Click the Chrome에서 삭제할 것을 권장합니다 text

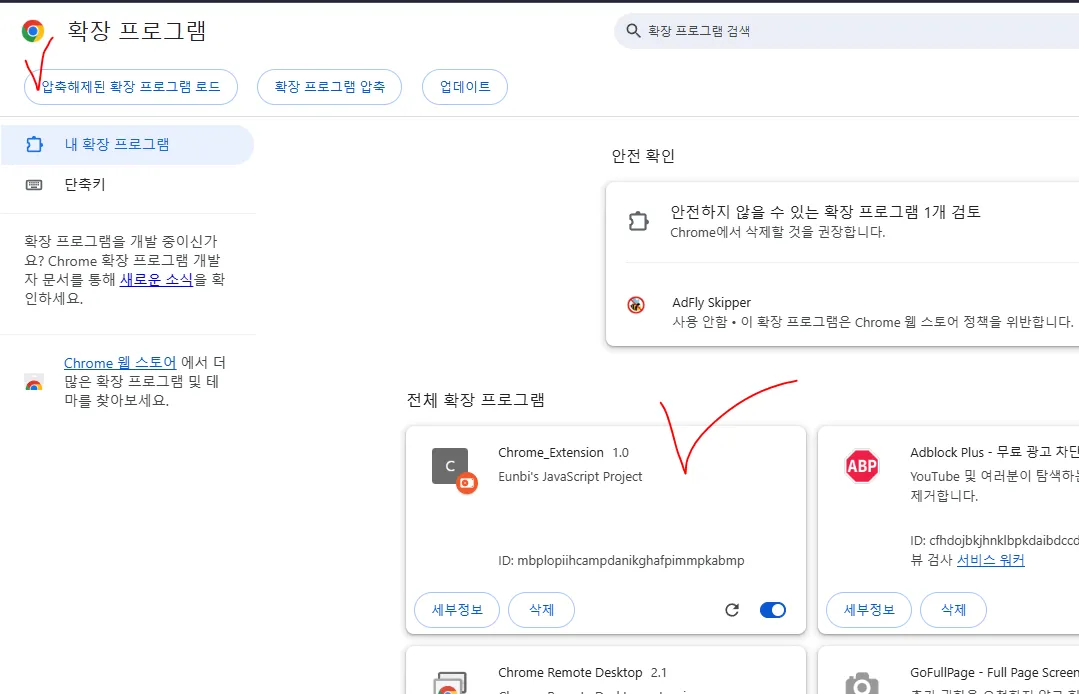[778, 232]
